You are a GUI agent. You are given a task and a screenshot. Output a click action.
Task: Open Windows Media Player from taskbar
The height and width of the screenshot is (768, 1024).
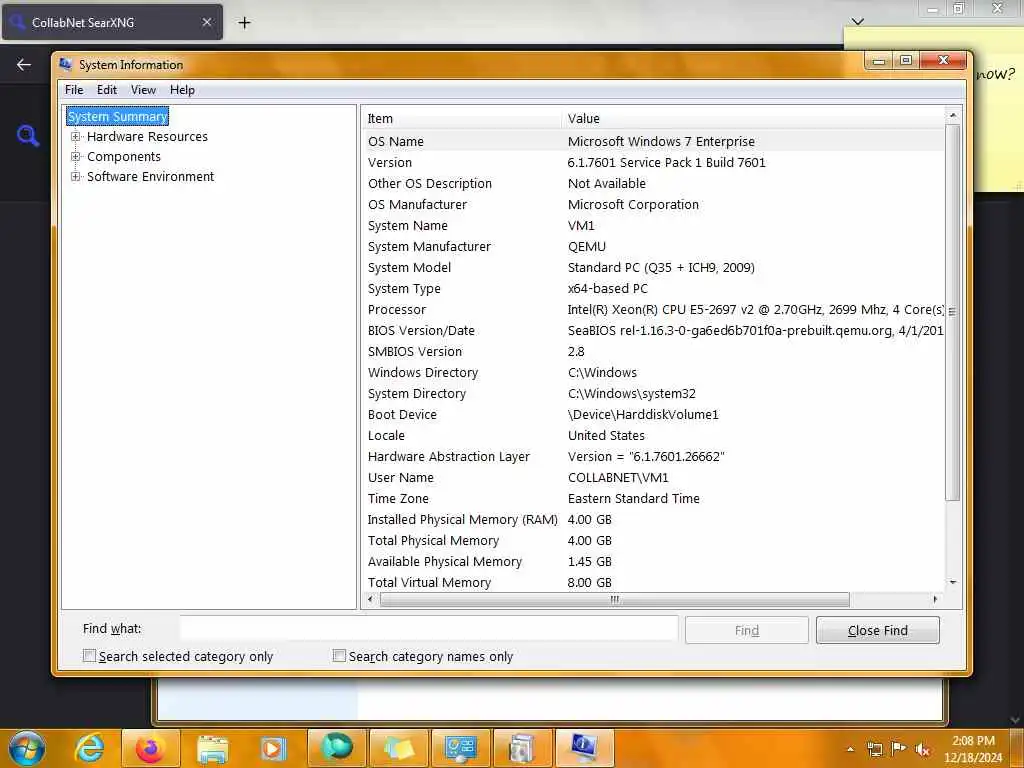click(x=274, y=748)
